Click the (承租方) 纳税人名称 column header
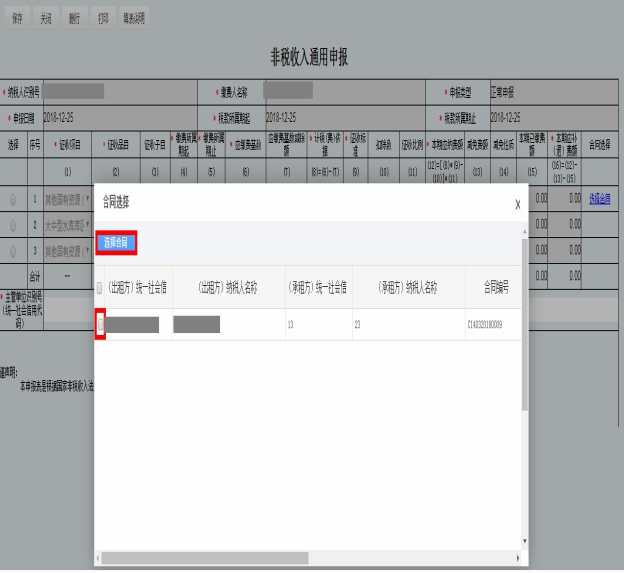The image size is (624, 573). 408,287
